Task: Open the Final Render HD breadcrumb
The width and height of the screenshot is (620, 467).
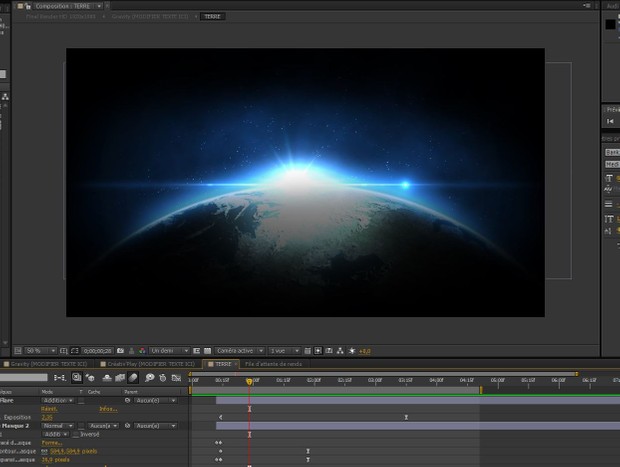Action: pyautogui.click(x=60, y=17)
